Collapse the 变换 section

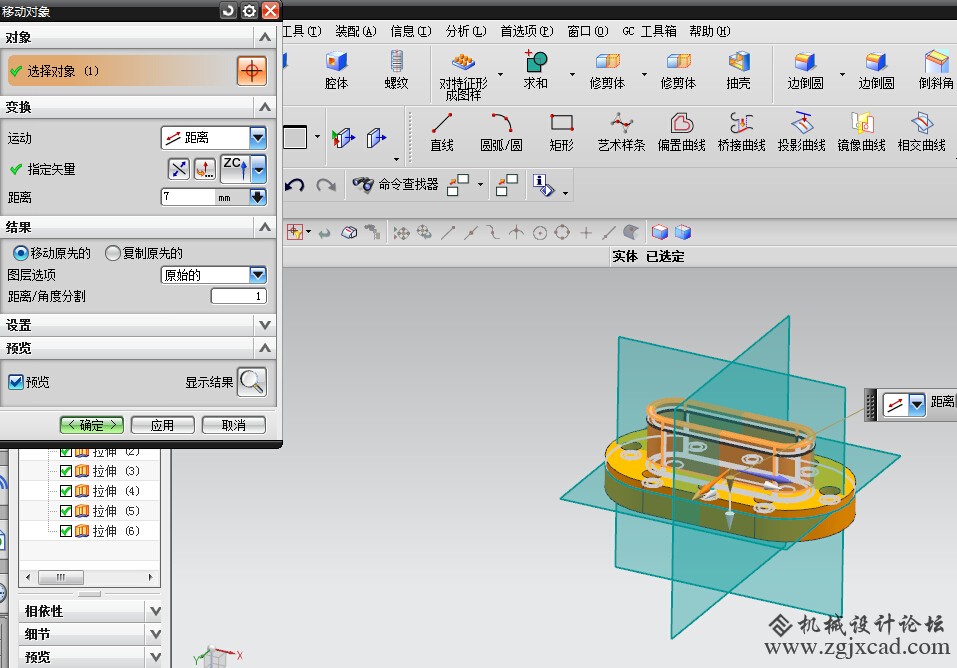(x=265, y=107)
